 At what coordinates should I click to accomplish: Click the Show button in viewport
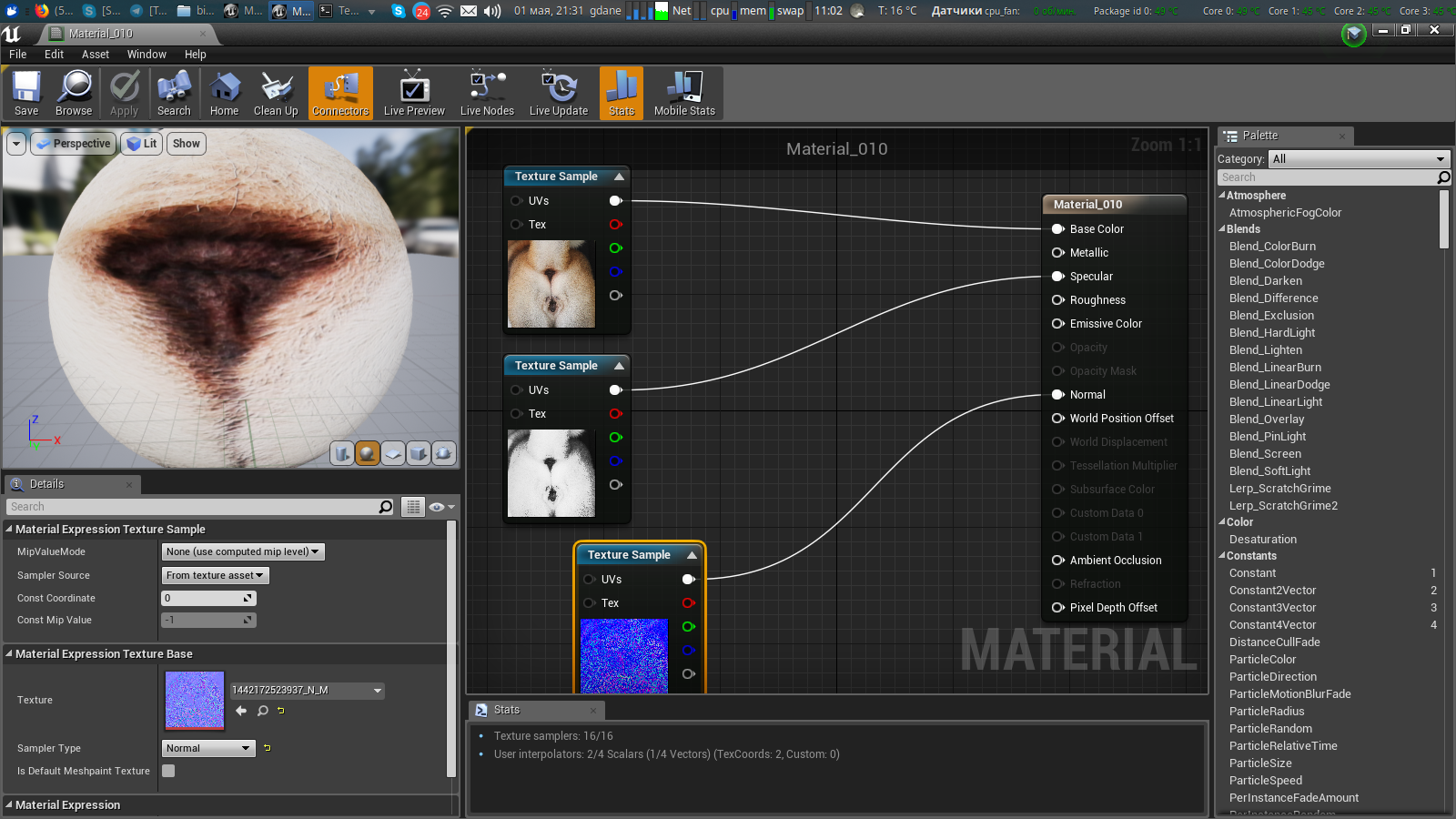187,144
